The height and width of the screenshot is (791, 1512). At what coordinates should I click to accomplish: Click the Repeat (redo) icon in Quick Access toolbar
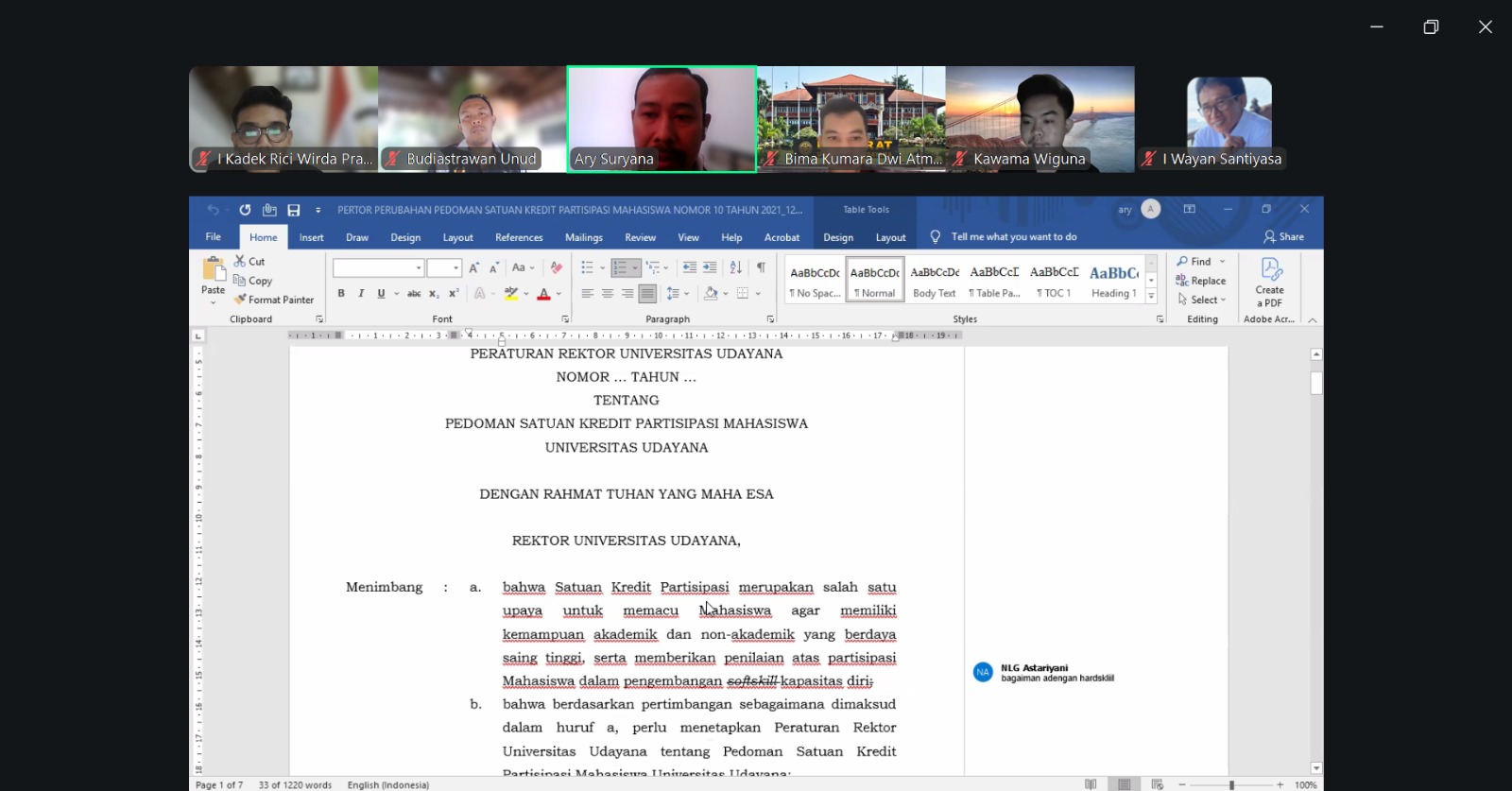(x=245, y=210)
